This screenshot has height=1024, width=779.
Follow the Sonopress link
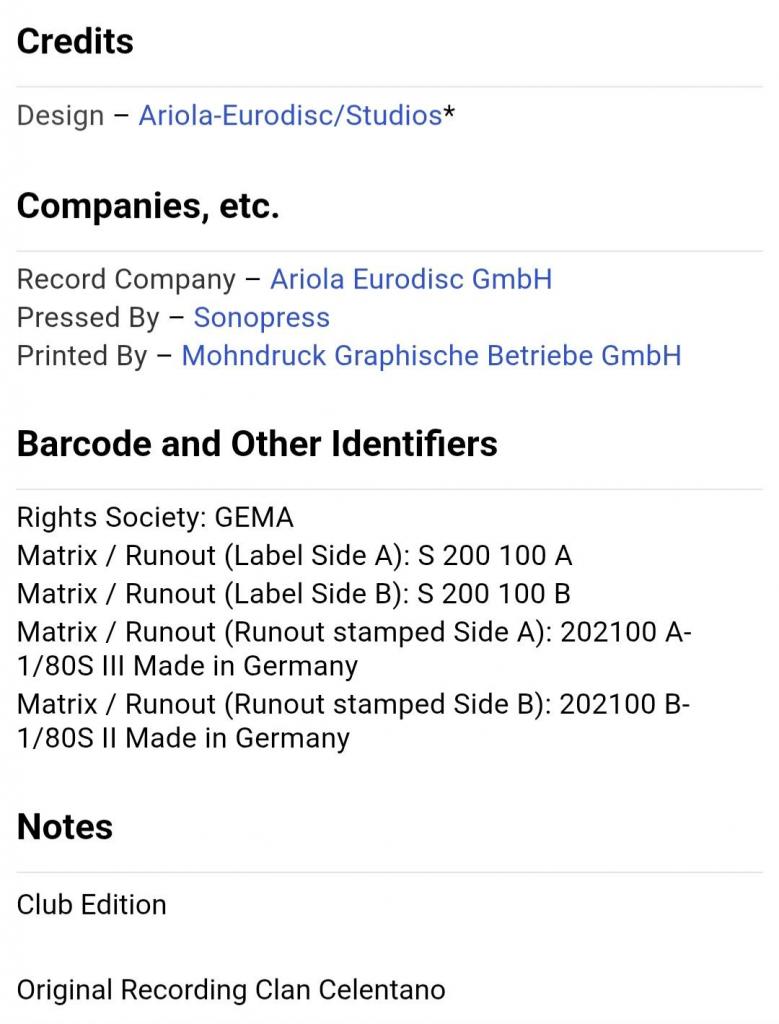(262, 317)
